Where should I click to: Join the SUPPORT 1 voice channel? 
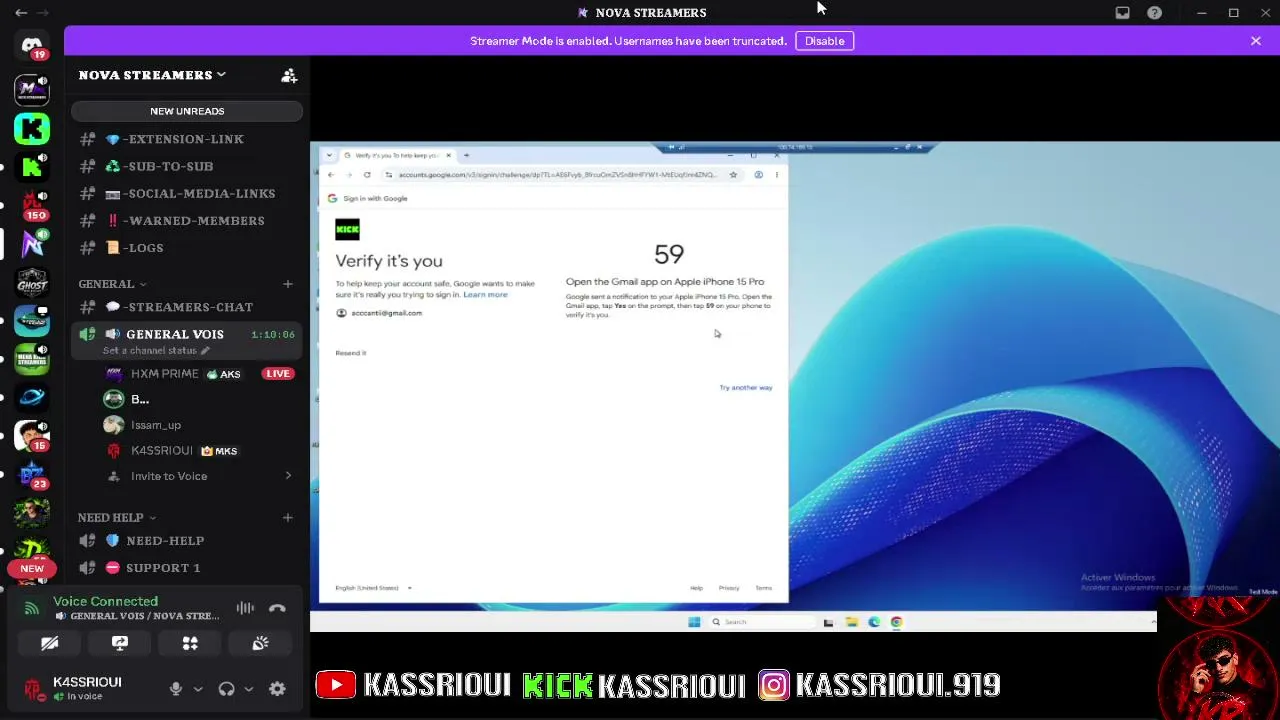[x=186, y=567]
